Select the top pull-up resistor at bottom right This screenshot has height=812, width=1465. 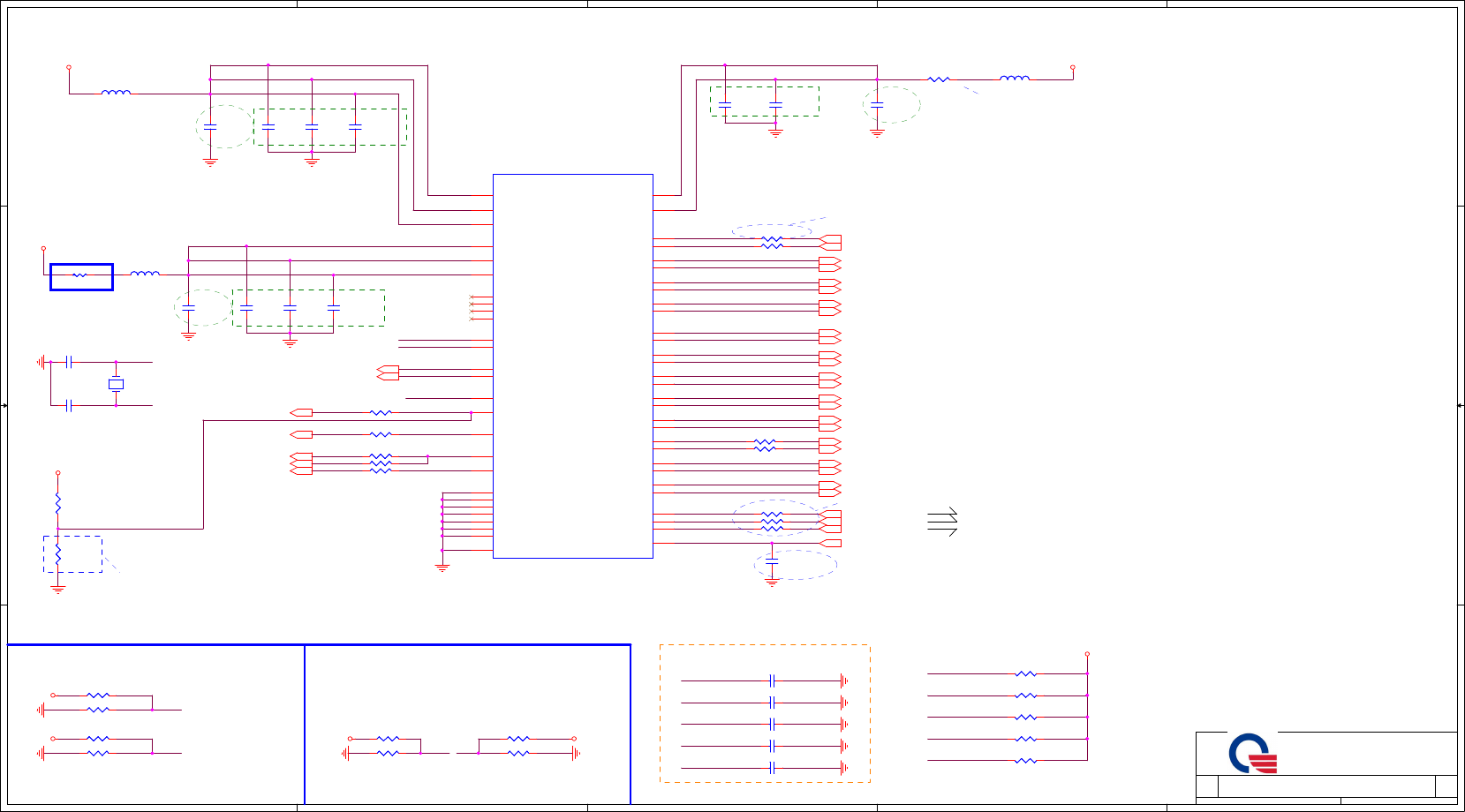1025,673
